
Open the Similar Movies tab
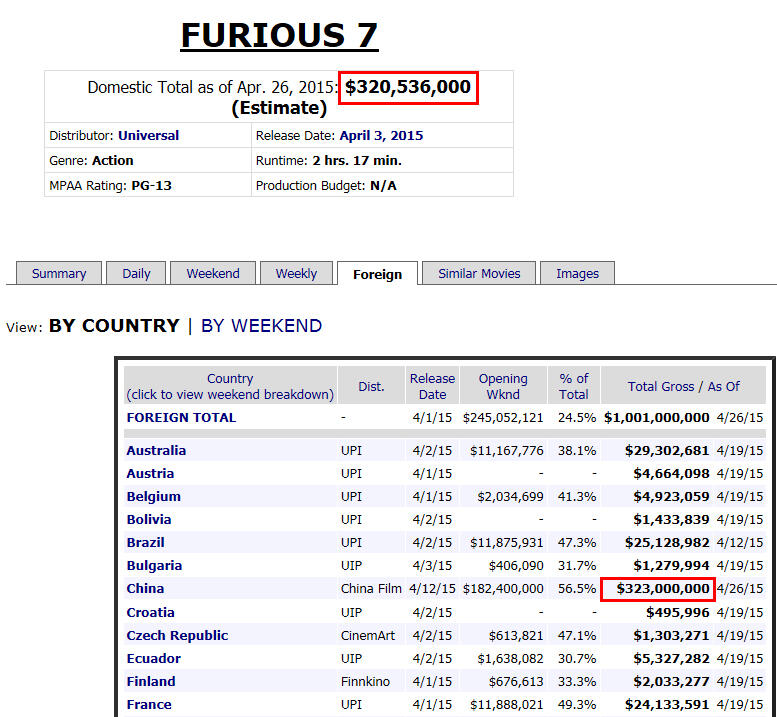479,274
